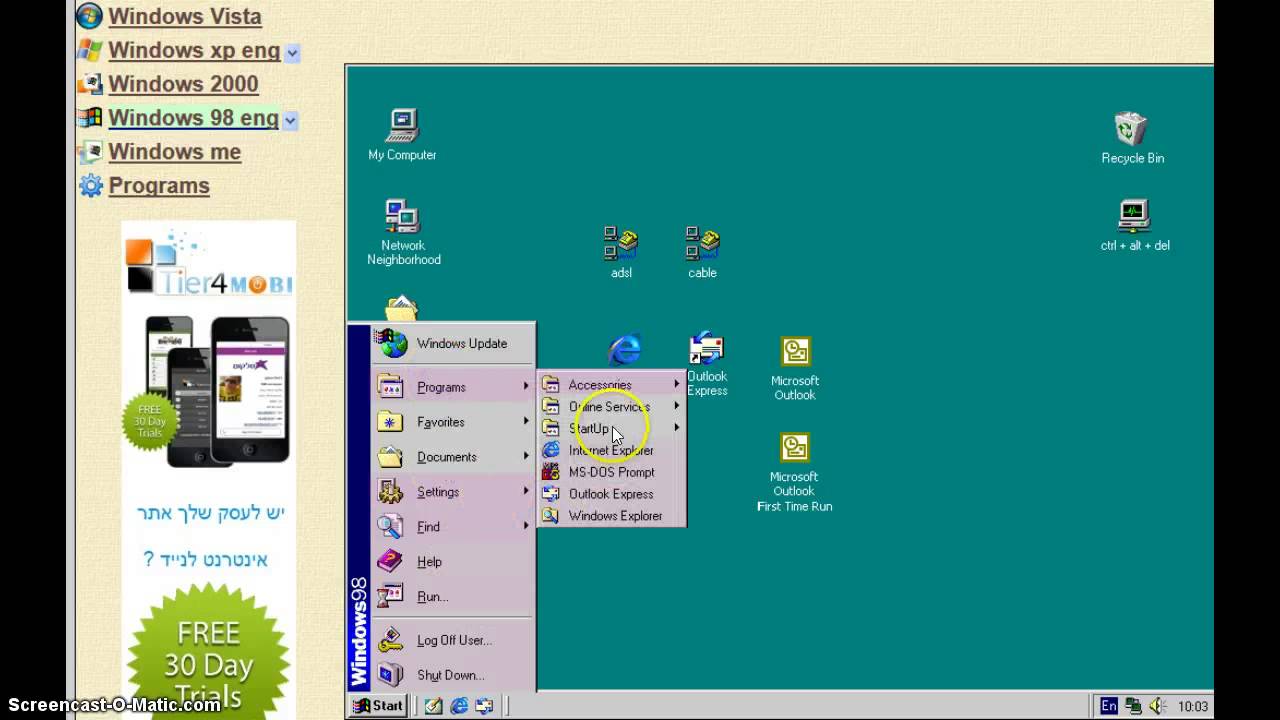The height and width of the screenshot is (720, 1280).
Task: Select the Outlook Express desktop icon
Action: coord(707,365)
